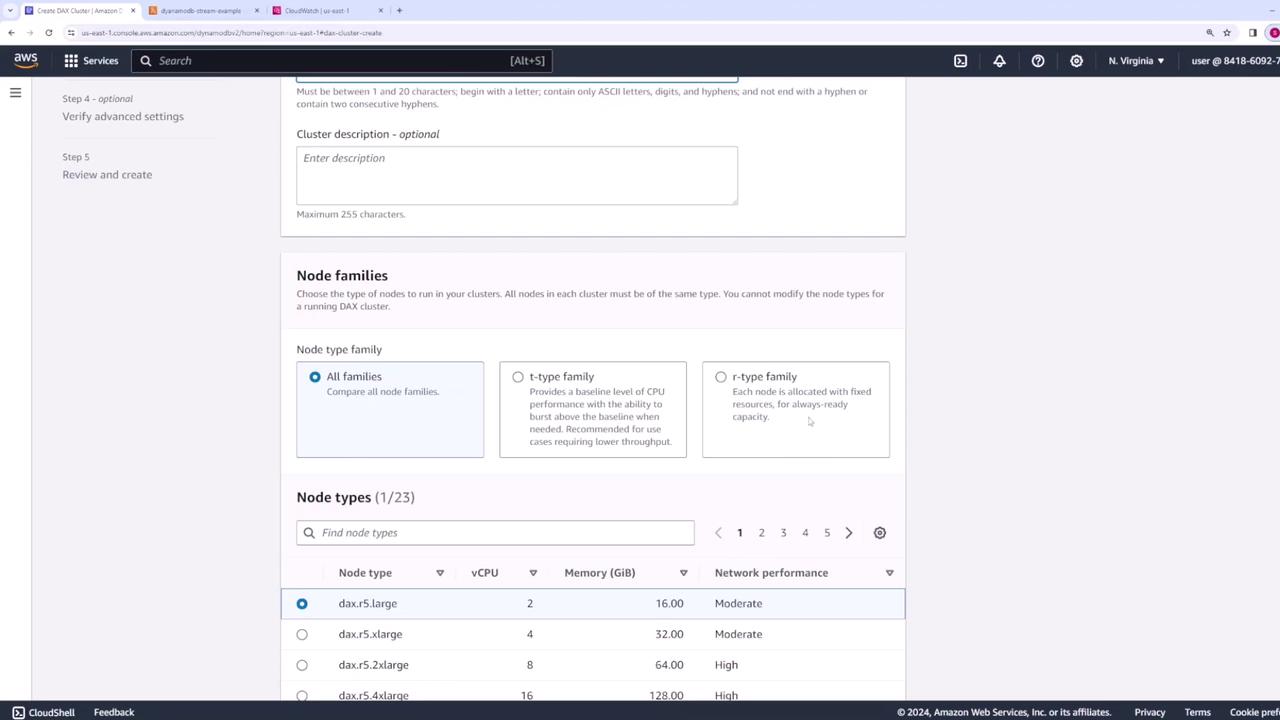Click the browser forward arrow
This screenshot has height=720, width=1280.
(x=29, y=33)
